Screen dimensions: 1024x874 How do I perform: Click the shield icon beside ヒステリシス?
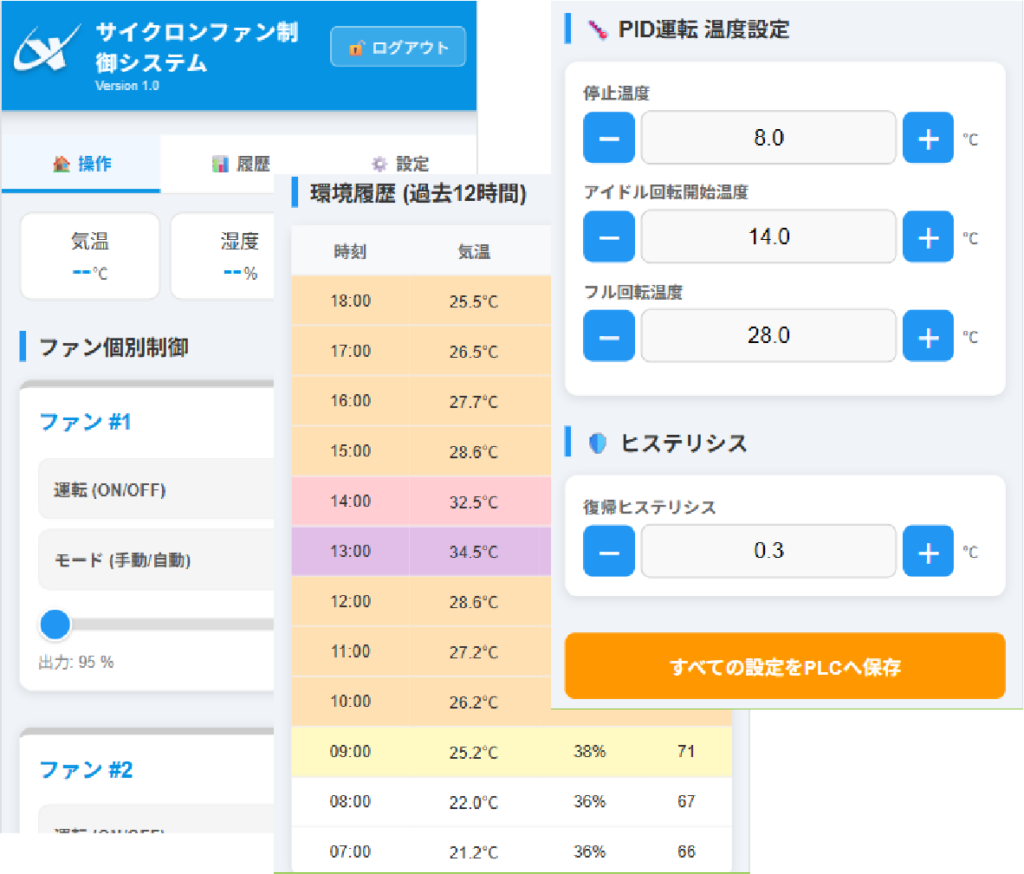pyautogui.click(x=598, y=444)
